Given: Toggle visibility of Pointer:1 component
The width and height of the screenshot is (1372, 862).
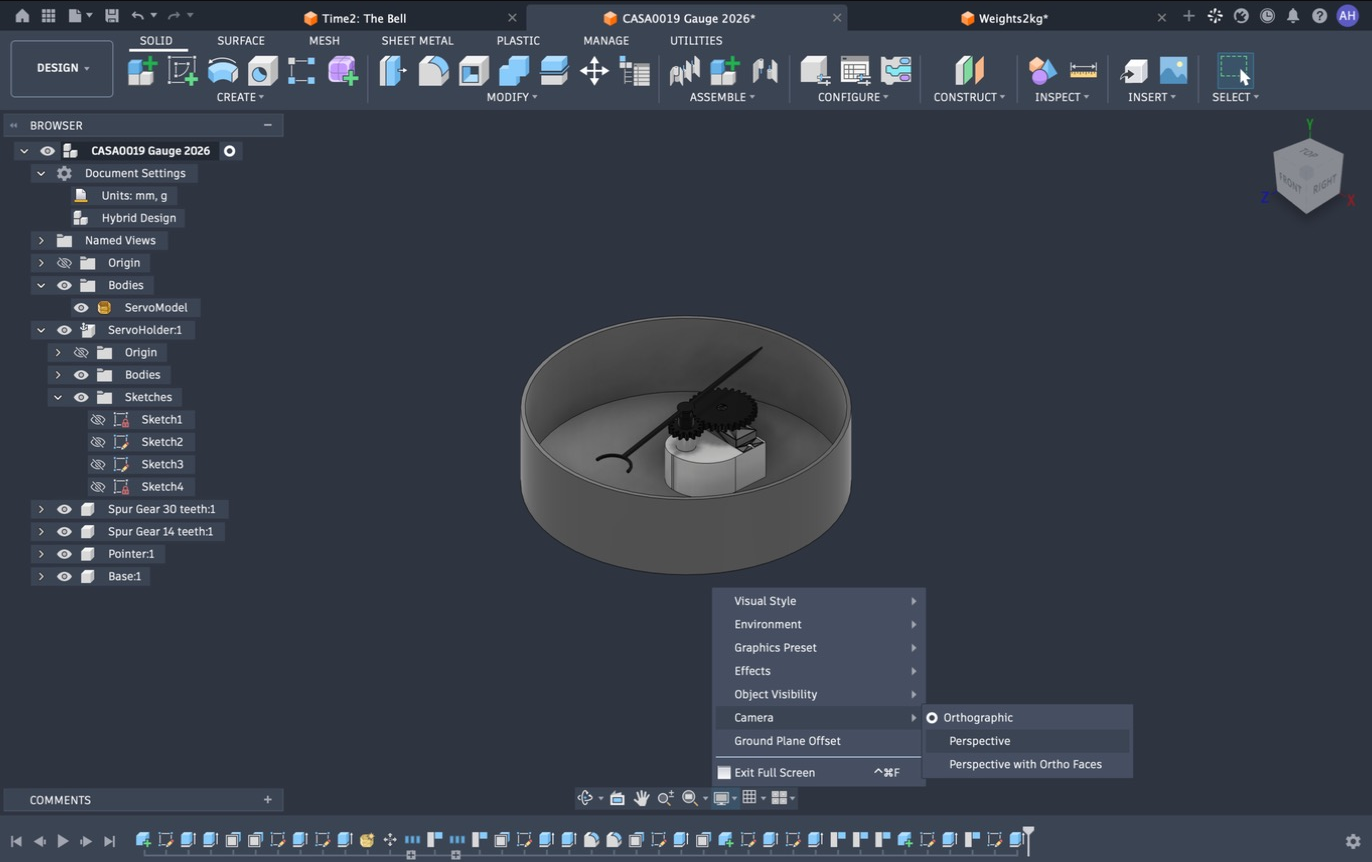Looking at the screenshot, I should pos(64,554).
